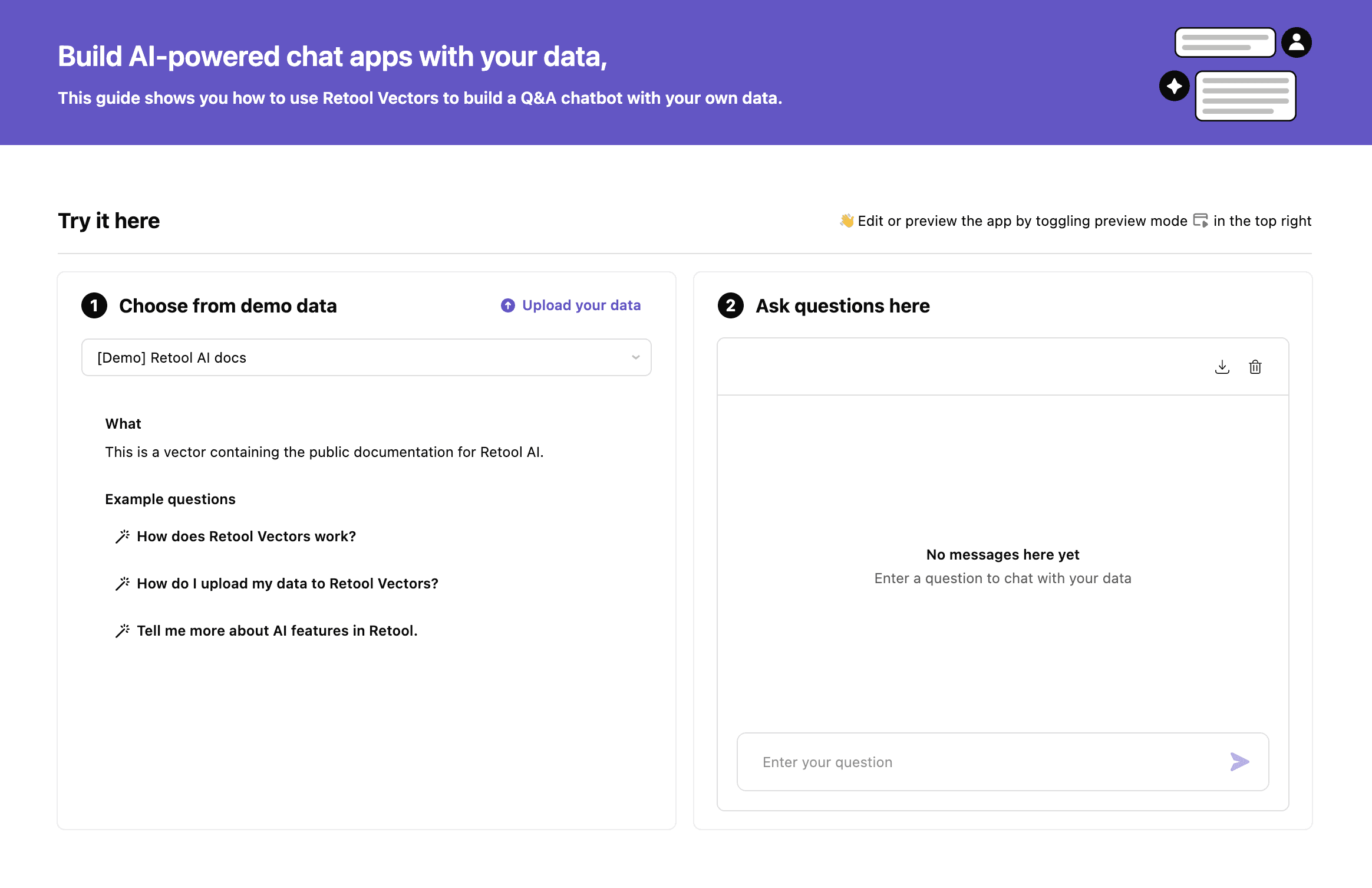The width and height of the screenshot is (1372, 888).
Task: Expand the demo data selector chevron
Action: (x=635, y=357)
